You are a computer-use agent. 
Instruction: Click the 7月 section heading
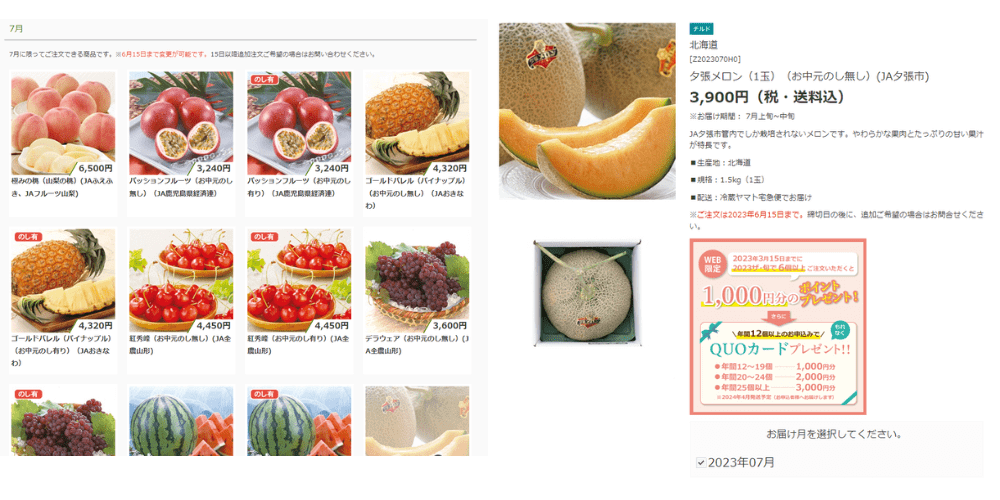click(17, 29)
